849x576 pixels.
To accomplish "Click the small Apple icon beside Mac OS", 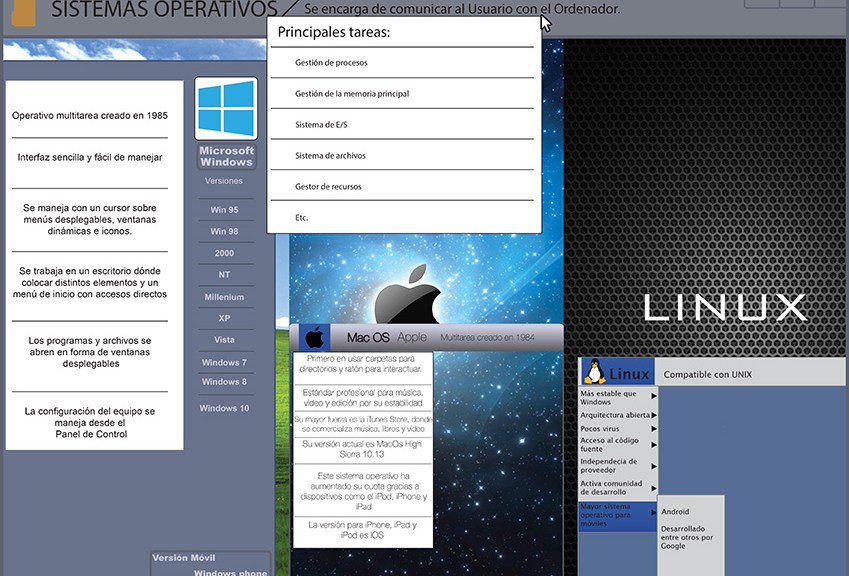I will [x=314, y=337].
